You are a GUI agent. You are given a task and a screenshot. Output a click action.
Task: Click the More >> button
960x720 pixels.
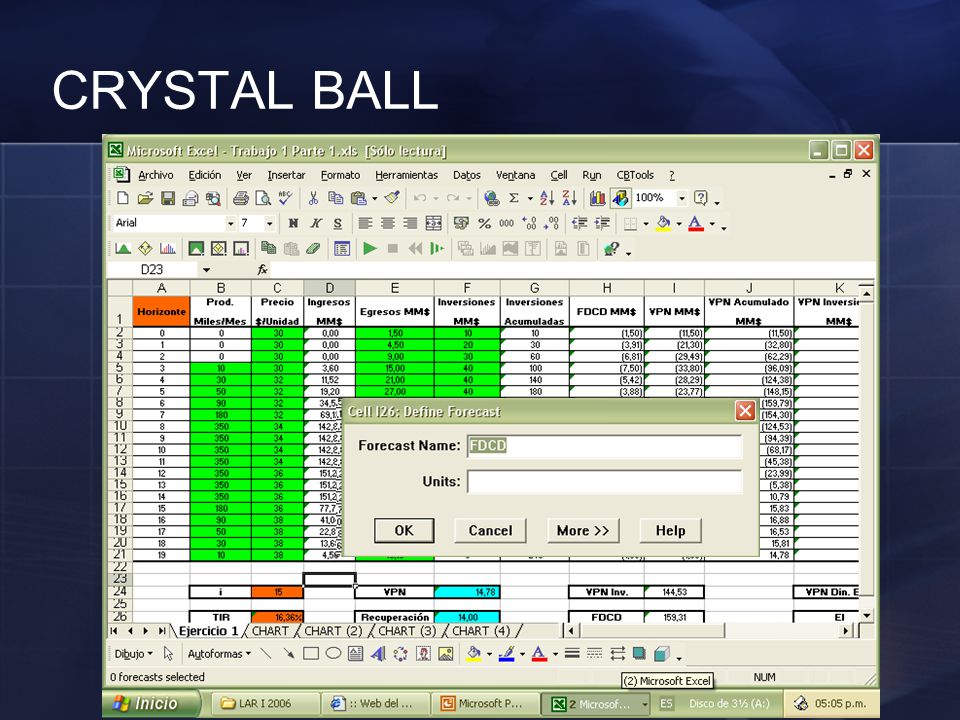click(x=583, y=530)
